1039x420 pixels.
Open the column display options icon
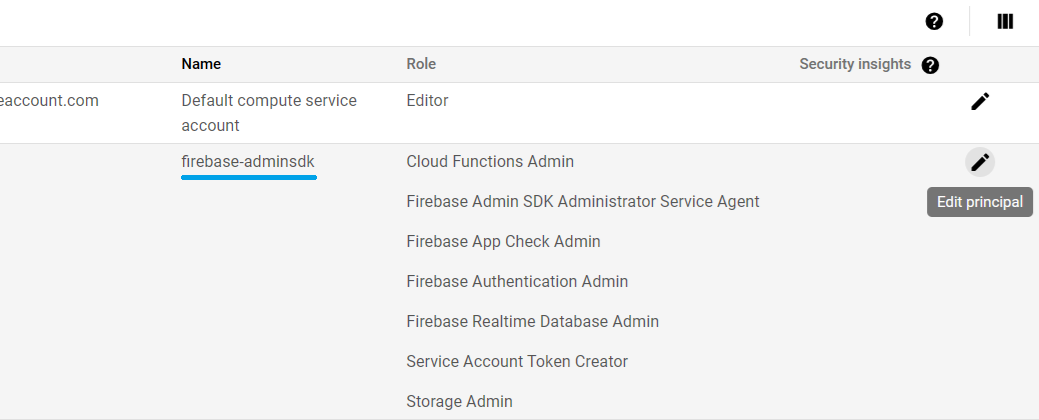tap(1006, 21)
